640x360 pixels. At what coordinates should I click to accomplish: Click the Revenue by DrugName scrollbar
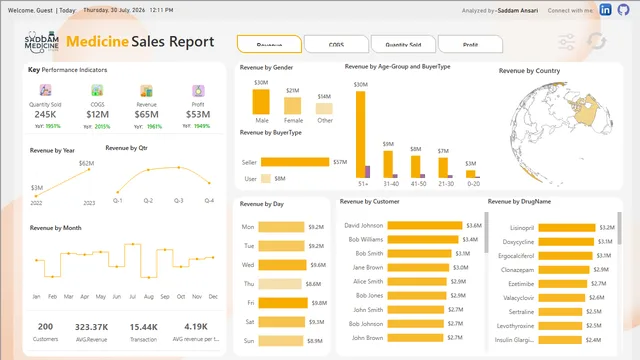pos(619,228)
